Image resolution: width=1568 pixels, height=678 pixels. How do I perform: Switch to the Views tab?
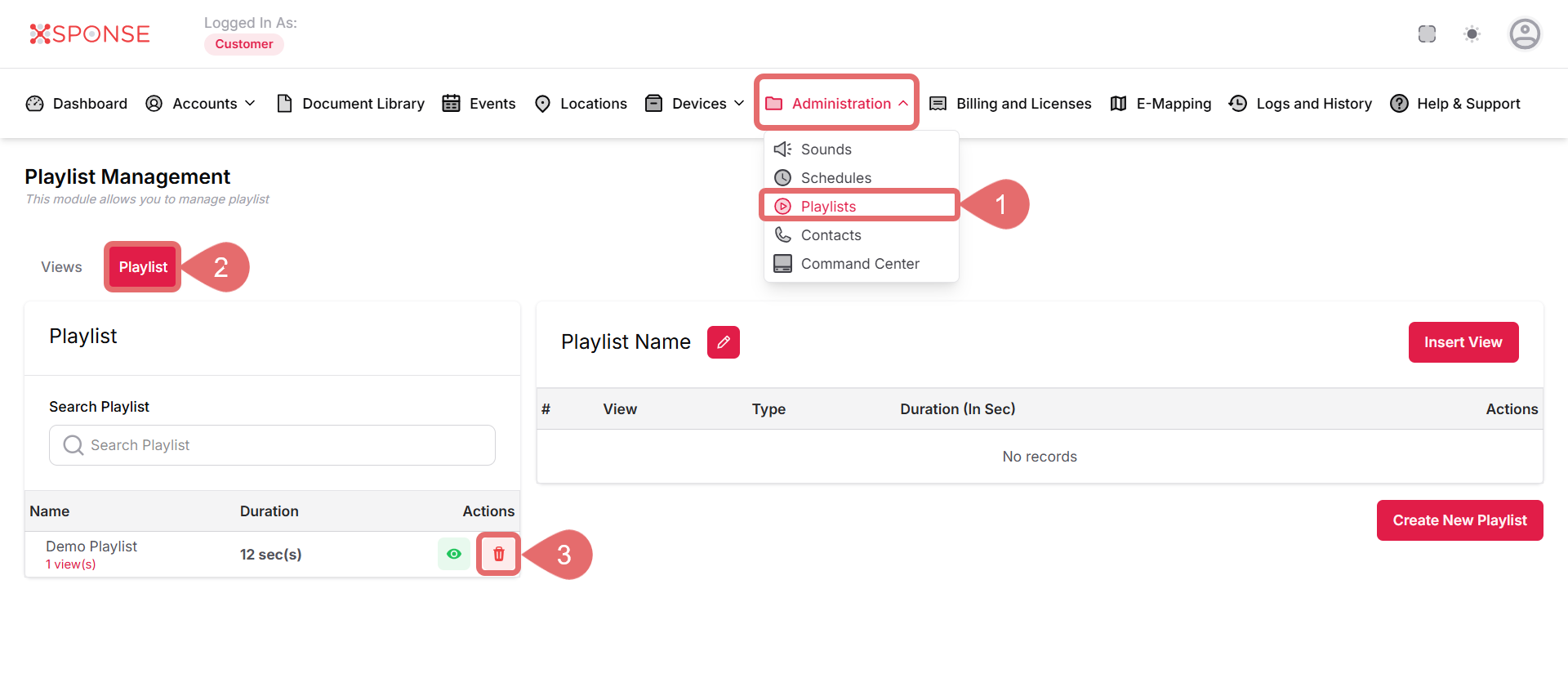coord(61,267)
